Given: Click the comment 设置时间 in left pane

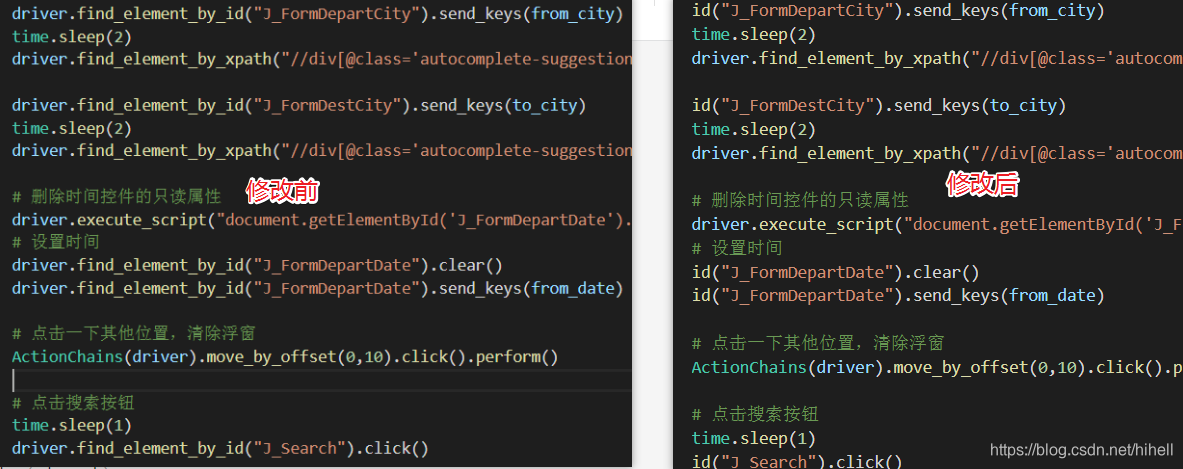Looking at the screenshot, I should pyautogui.click(x=56, y=243).
